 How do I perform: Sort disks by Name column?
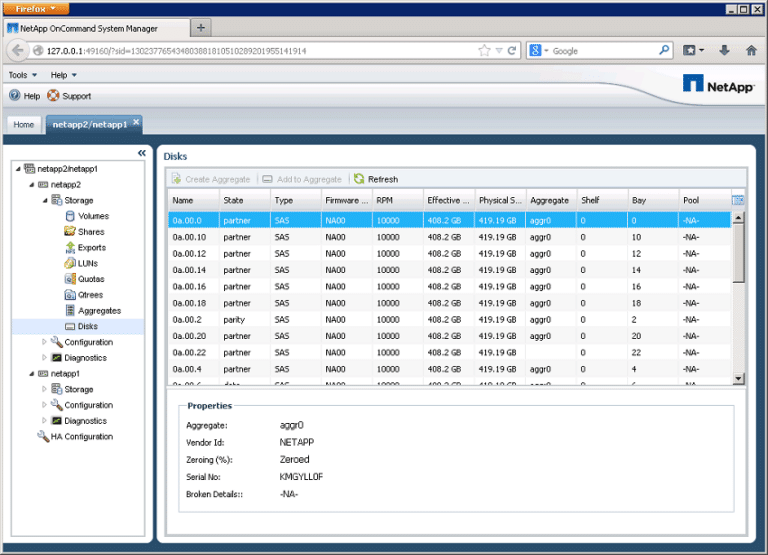193,200
